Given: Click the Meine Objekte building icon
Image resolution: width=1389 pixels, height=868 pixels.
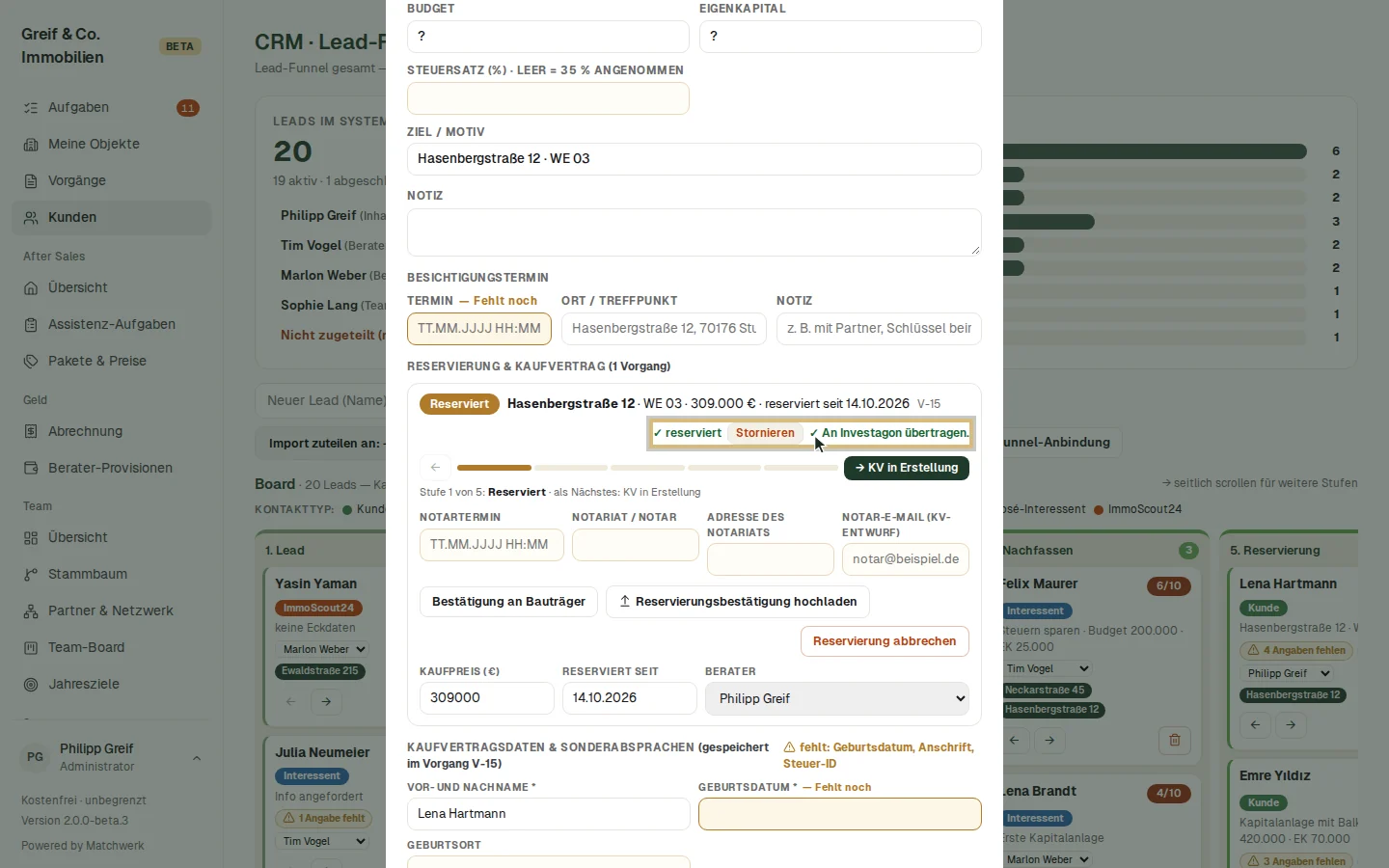Looking at the screenshot, I should point(31,145).
